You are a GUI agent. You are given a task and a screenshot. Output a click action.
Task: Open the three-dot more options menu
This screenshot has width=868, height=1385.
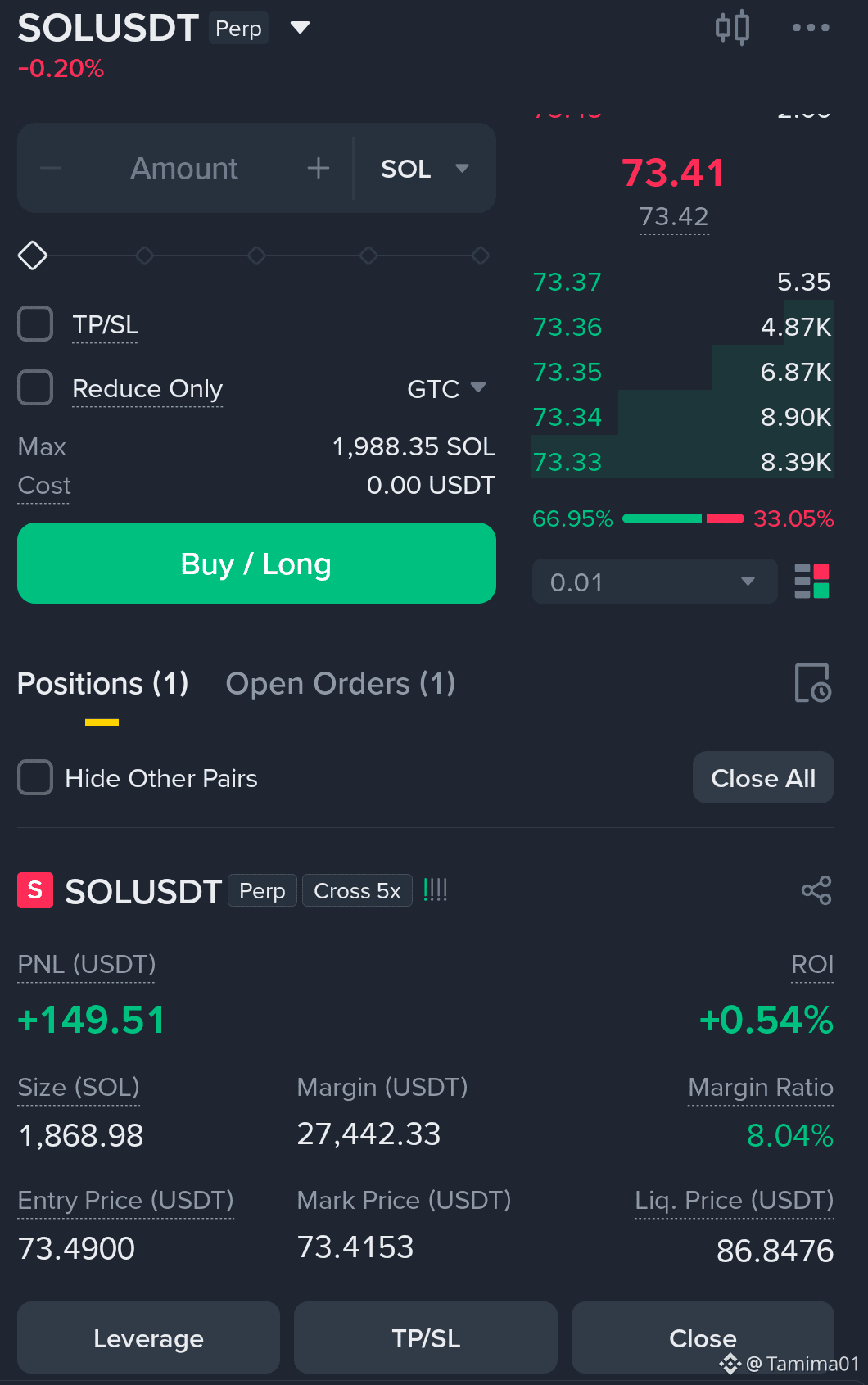811,27
